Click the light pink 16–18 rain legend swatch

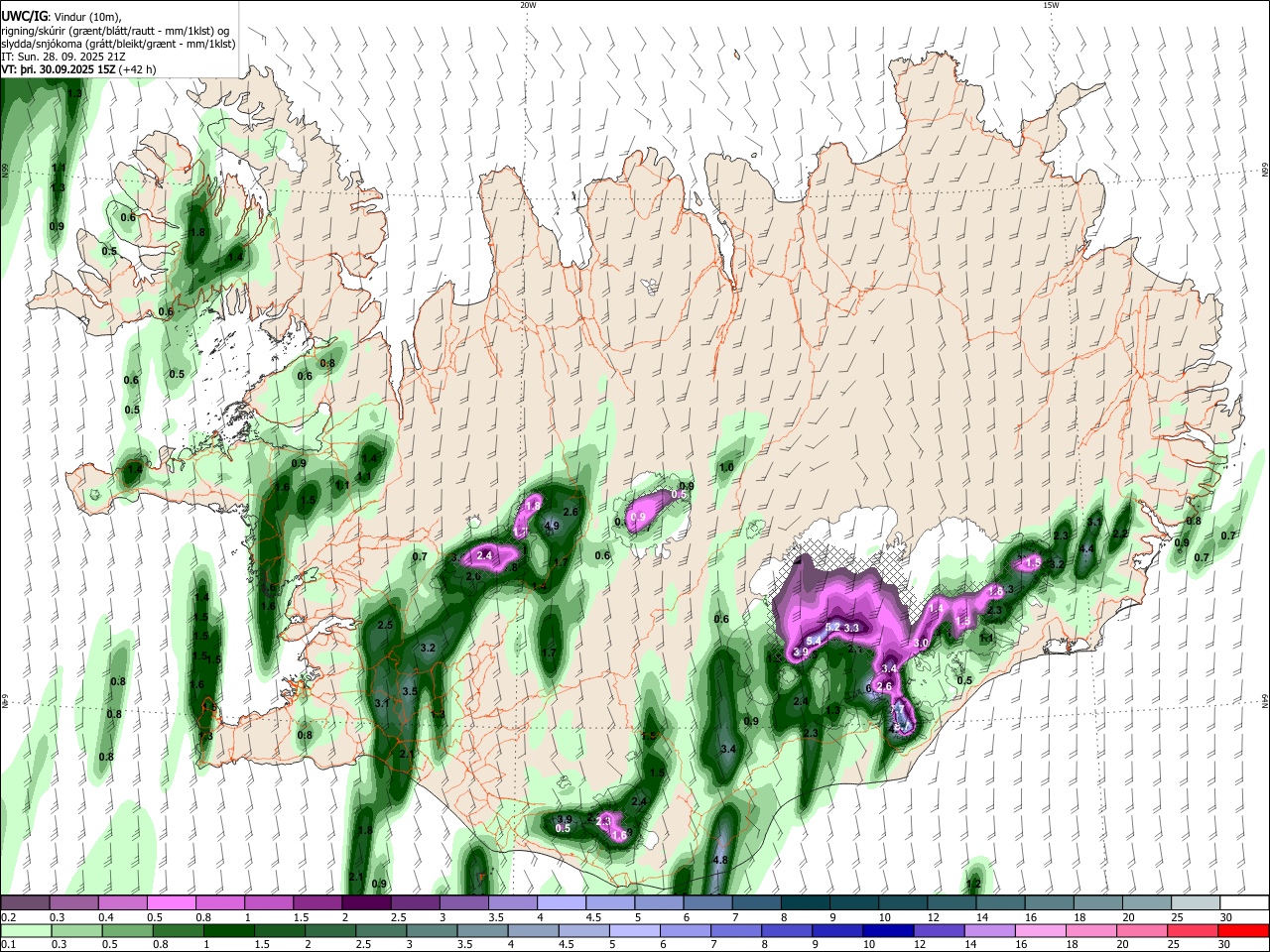1041,931
